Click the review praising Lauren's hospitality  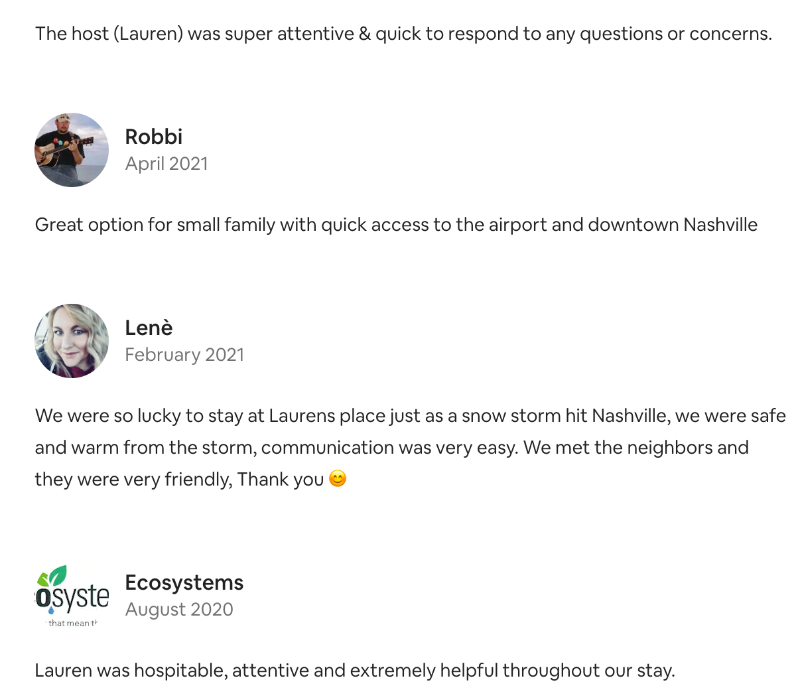[x=355, y=670]
